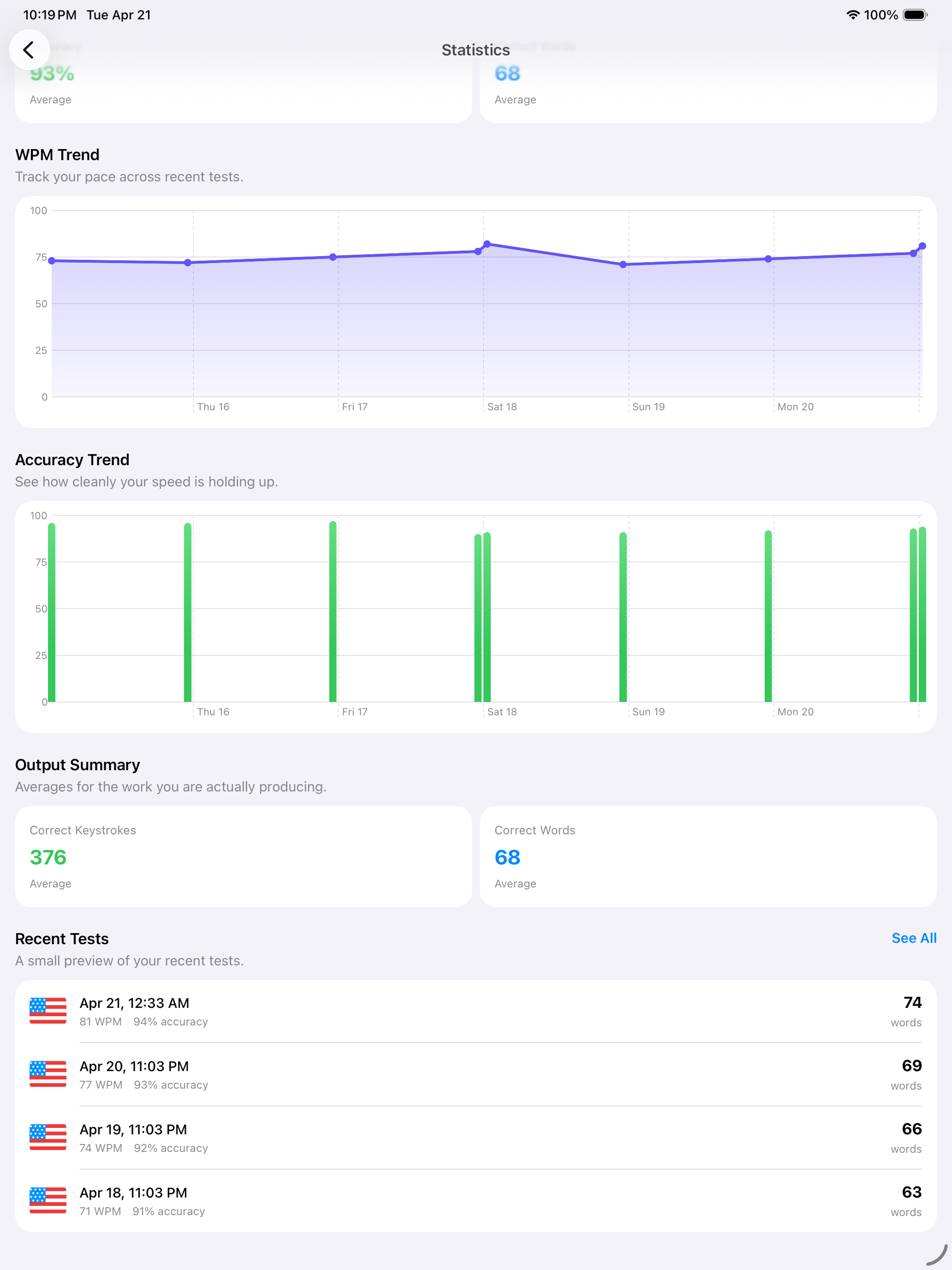Click the 74 WPM value of Apr 19 test
Viewport: 952px width, 1270px height.
101,1148
